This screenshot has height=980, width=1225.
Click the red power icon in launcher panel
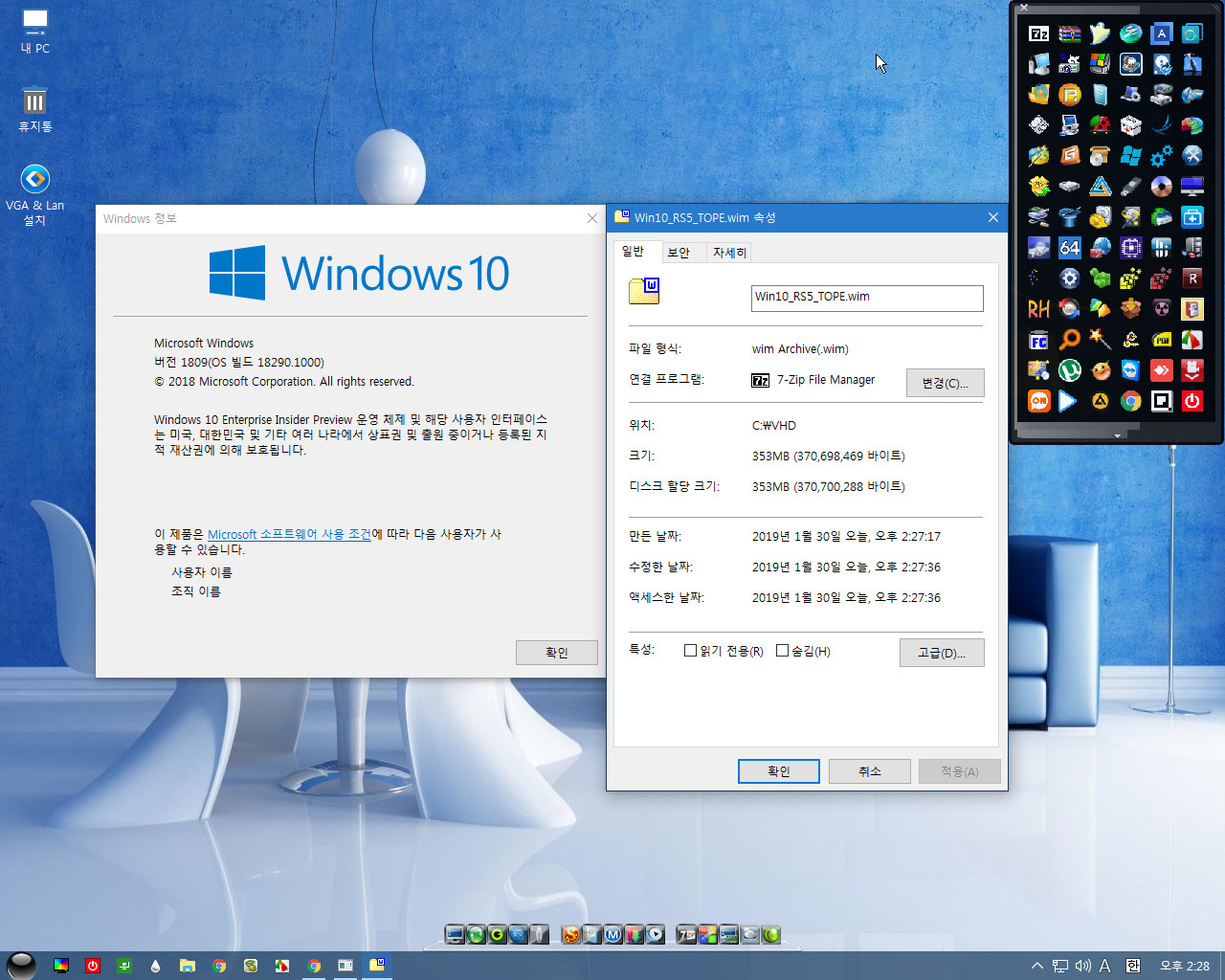coord(1192,401)
